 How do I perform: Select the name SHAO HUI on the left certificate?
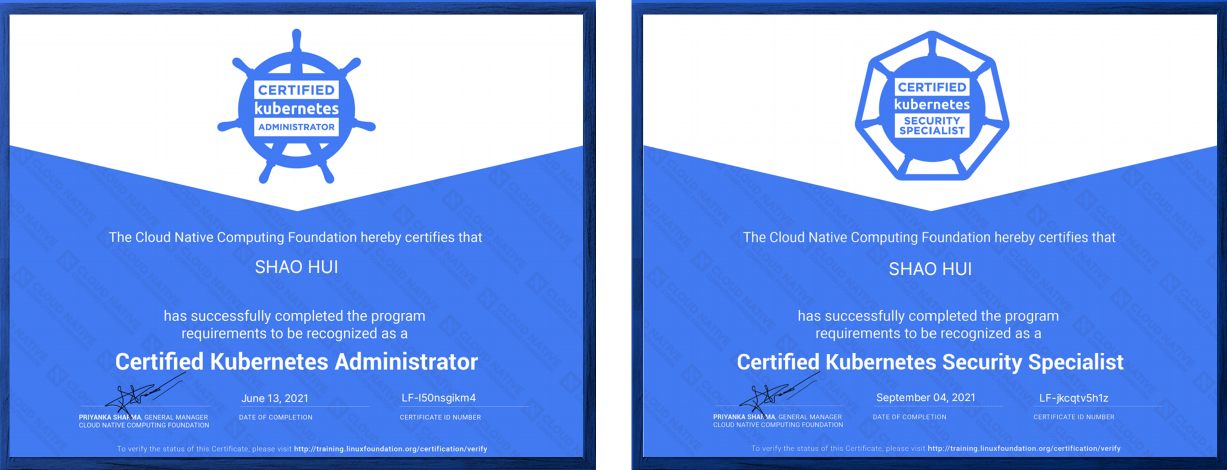(296, 269)
